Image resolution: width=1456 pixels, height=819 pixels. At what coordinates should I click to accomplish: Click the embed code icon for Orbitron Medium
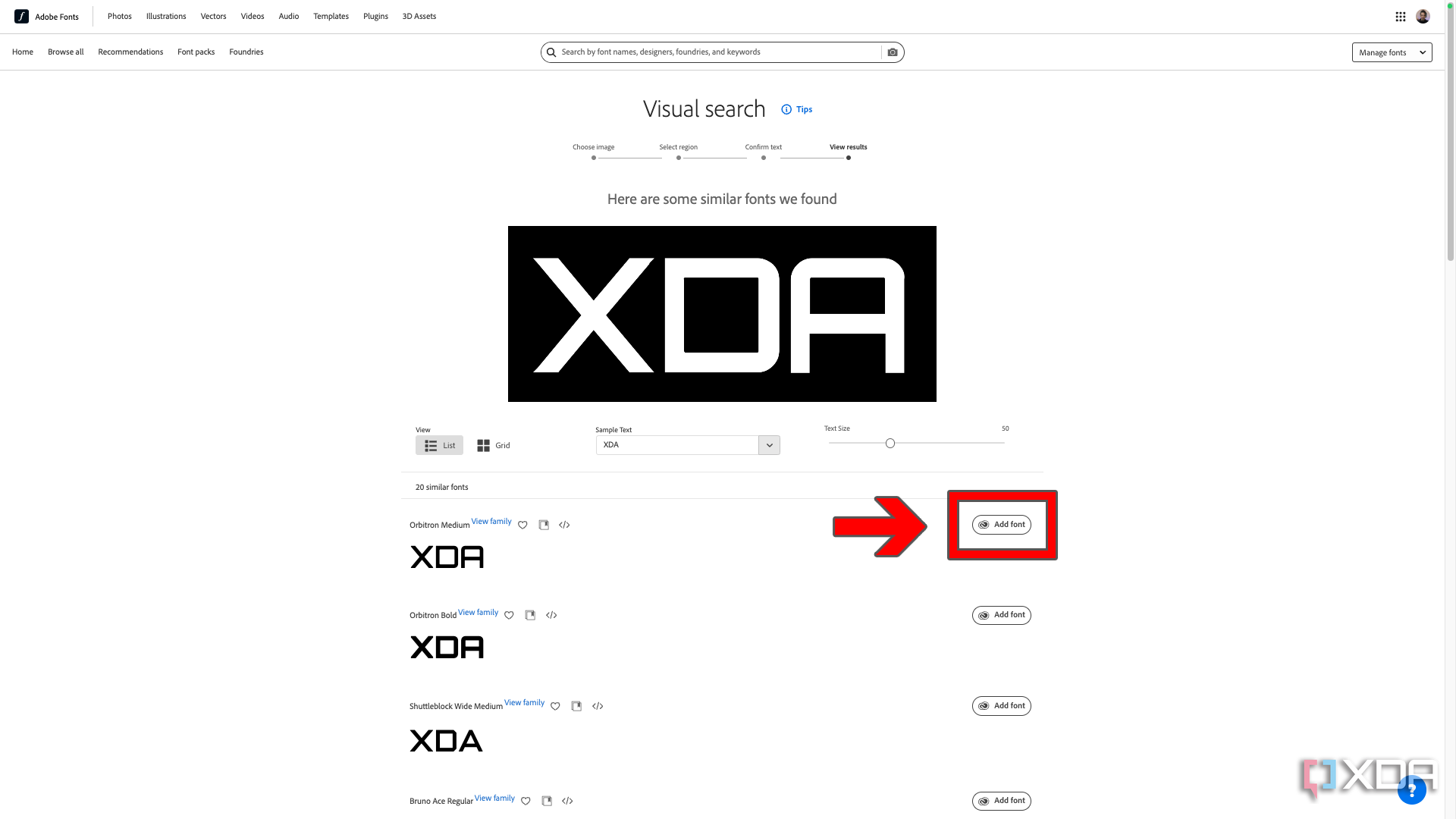[564, 524]
